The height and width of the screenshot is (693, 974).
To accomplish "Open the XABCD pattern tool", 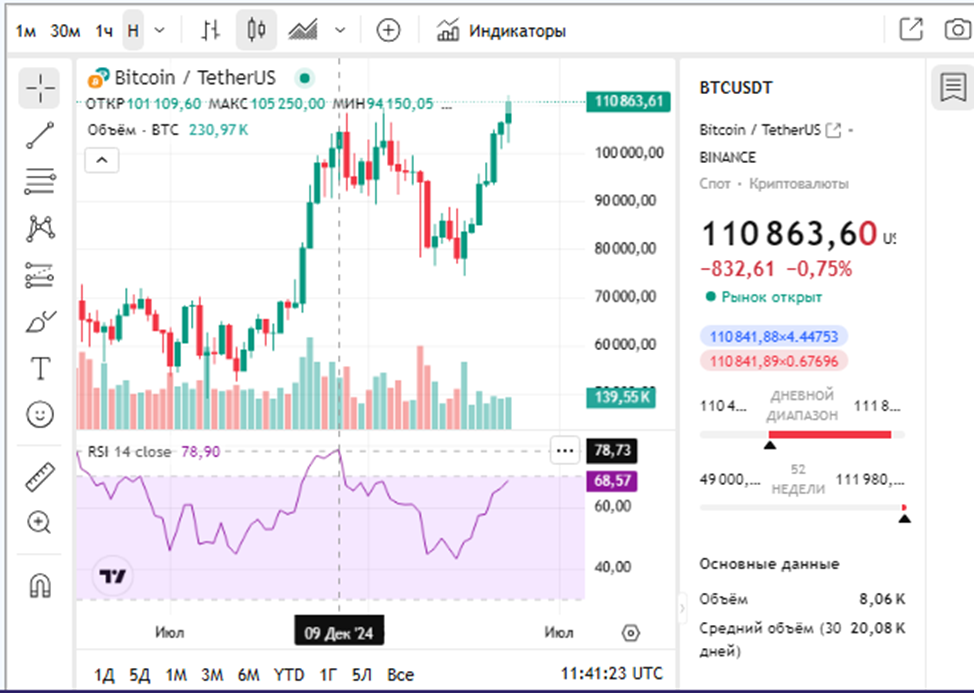I will pos(38,229).
